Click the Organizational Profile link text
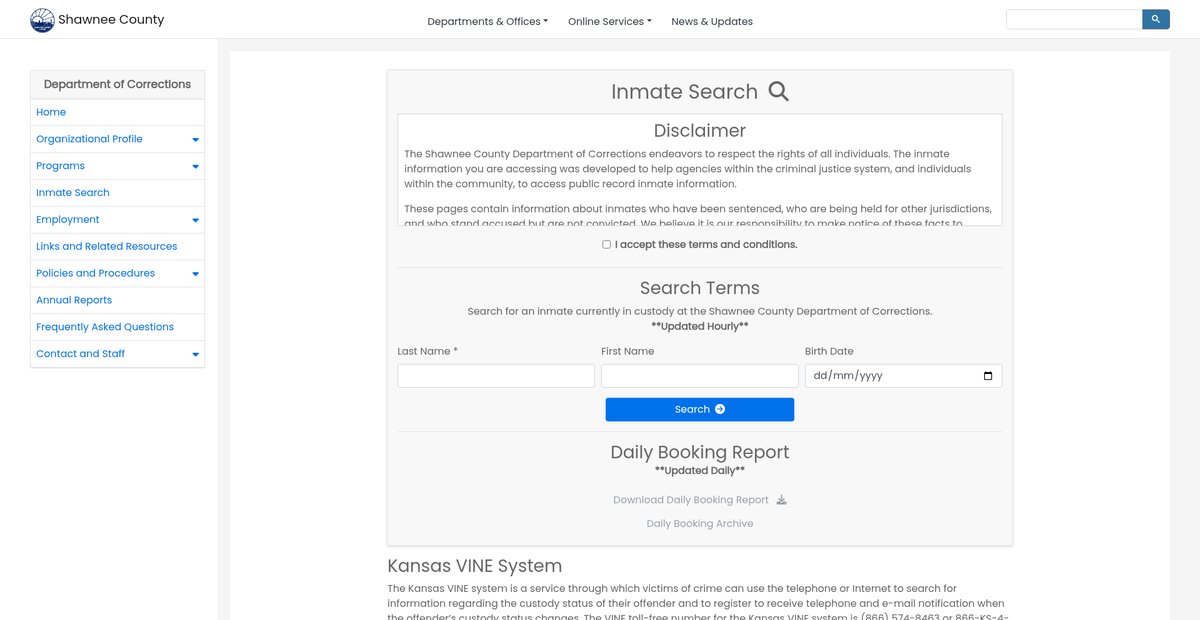The image size is (1200, 620). (89, 139)
